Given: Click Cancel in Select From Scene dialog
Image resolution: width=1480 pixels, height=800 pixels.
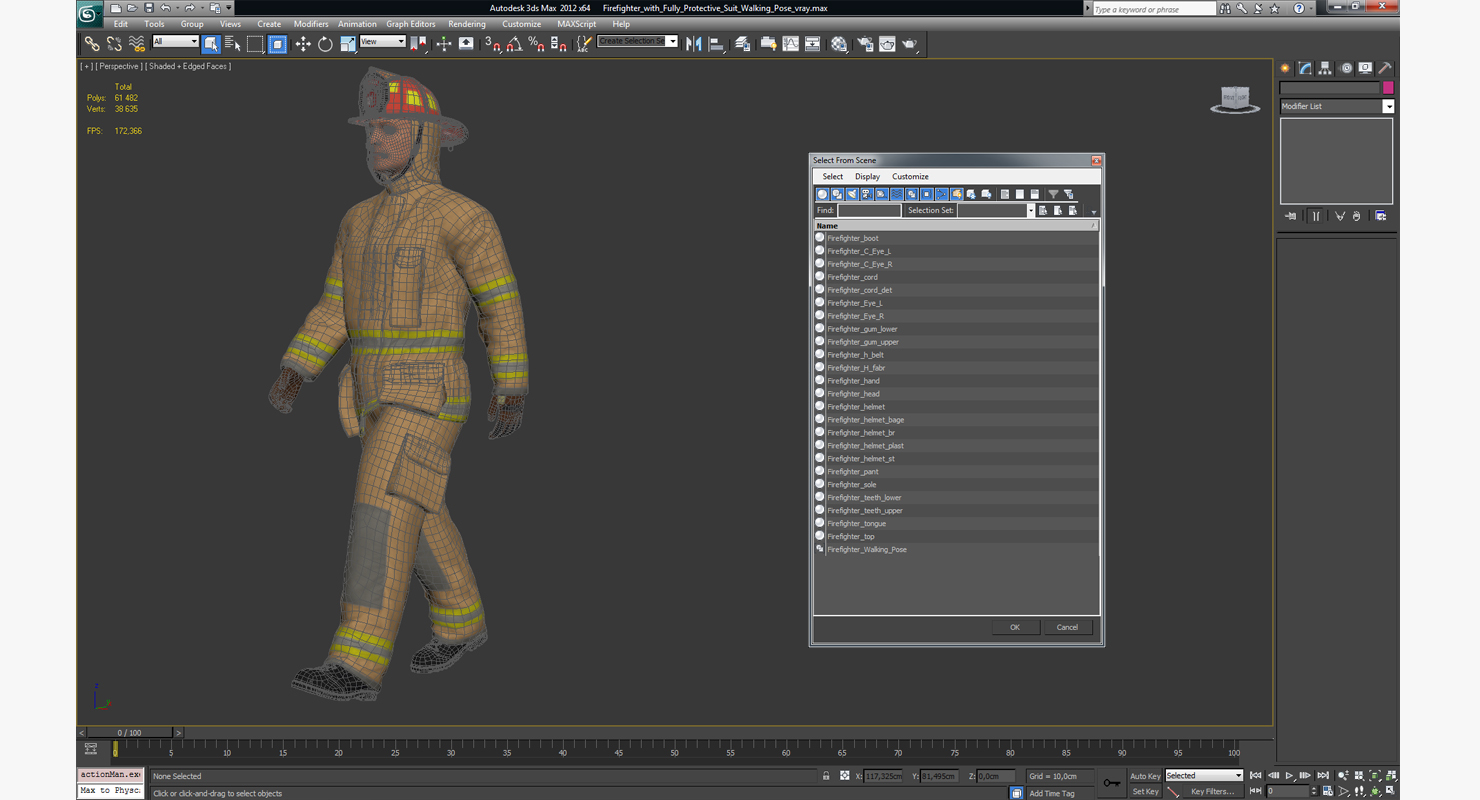Looking at the screenshot, I should click(x=1067, y=627).
